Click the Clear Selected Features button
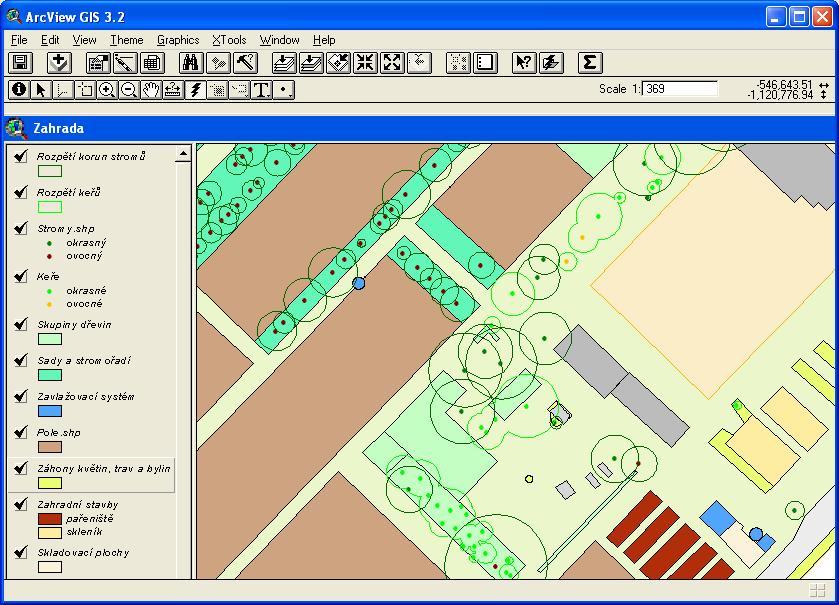The width and height of the screenshot is (839, 605). point(485,63)
